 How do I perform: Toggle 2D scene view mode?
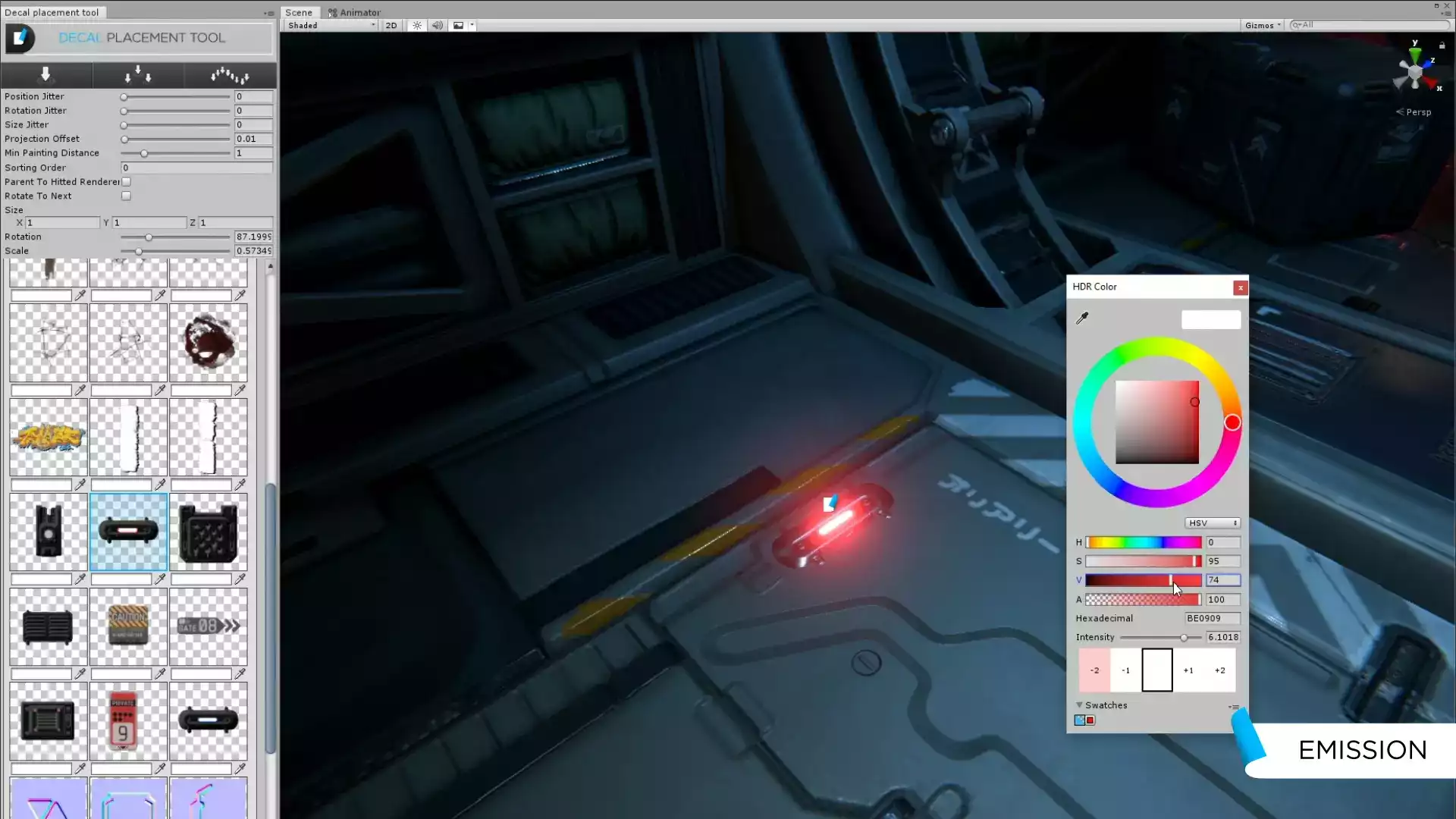(391, 25)
